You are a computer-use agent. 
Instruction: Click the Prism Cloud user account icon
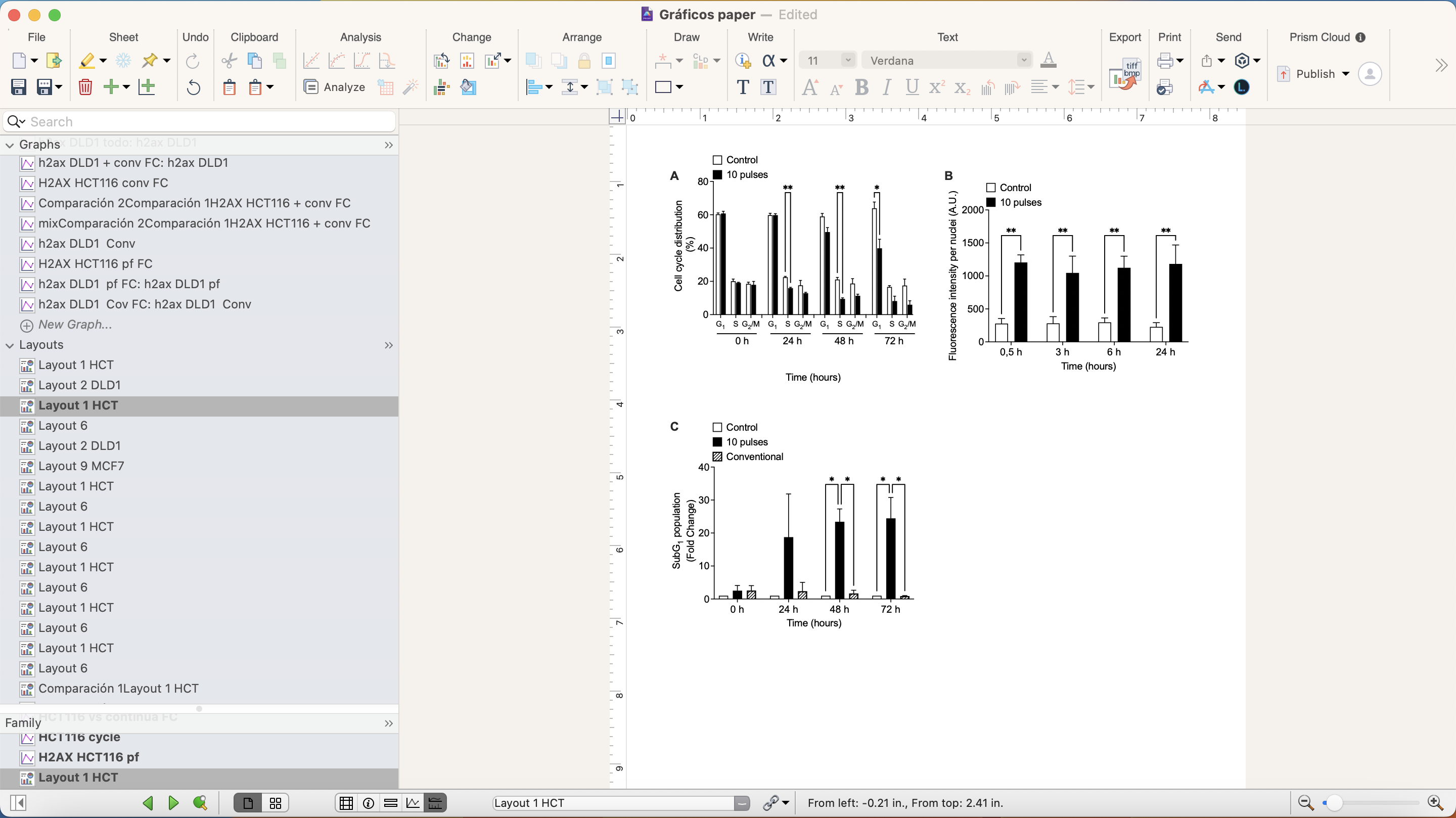[1370, 74]
